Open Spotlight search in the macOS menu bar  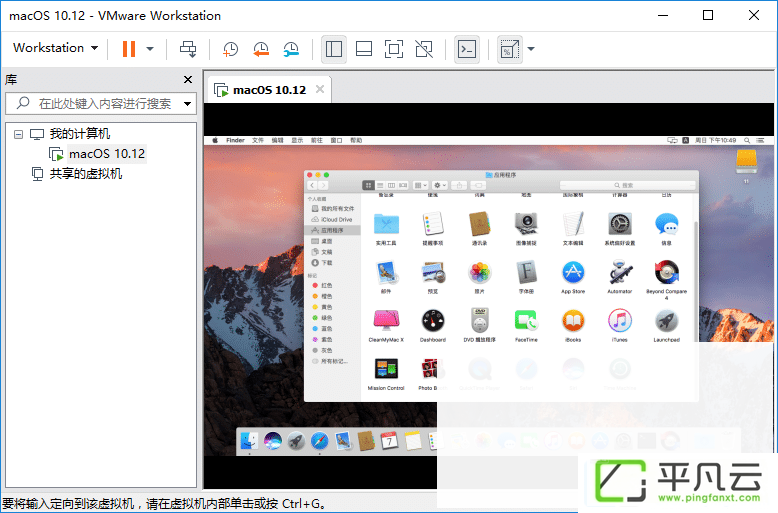click(747, 140)
